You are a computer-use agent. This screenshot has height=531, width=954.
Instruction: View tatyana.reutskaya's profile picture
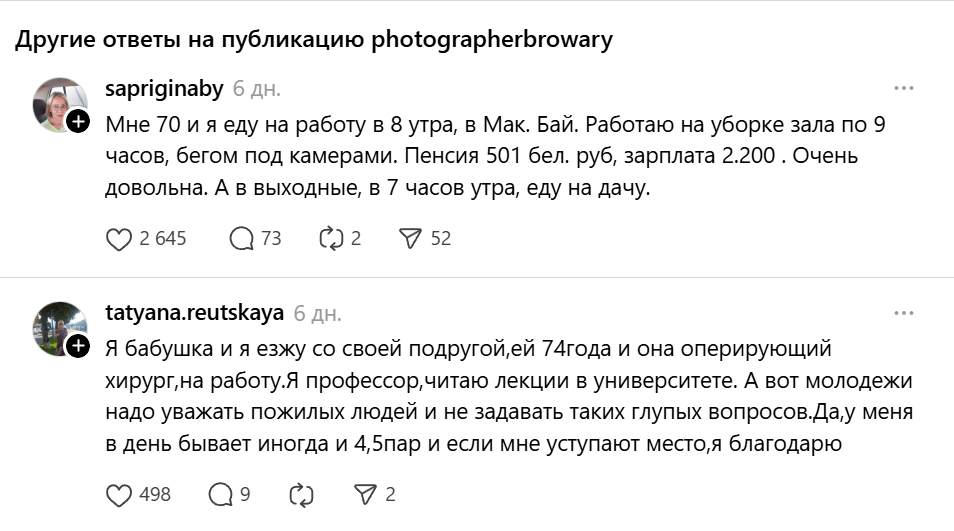[x=60, y=327]
